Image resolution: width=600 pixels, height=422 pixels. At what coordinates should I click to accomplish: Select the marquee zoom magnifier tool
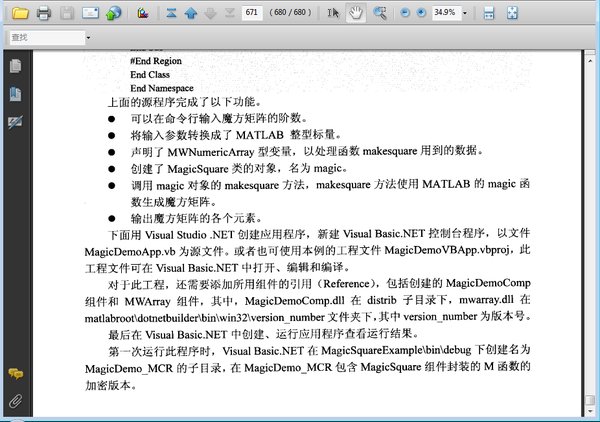pos(380,13)
